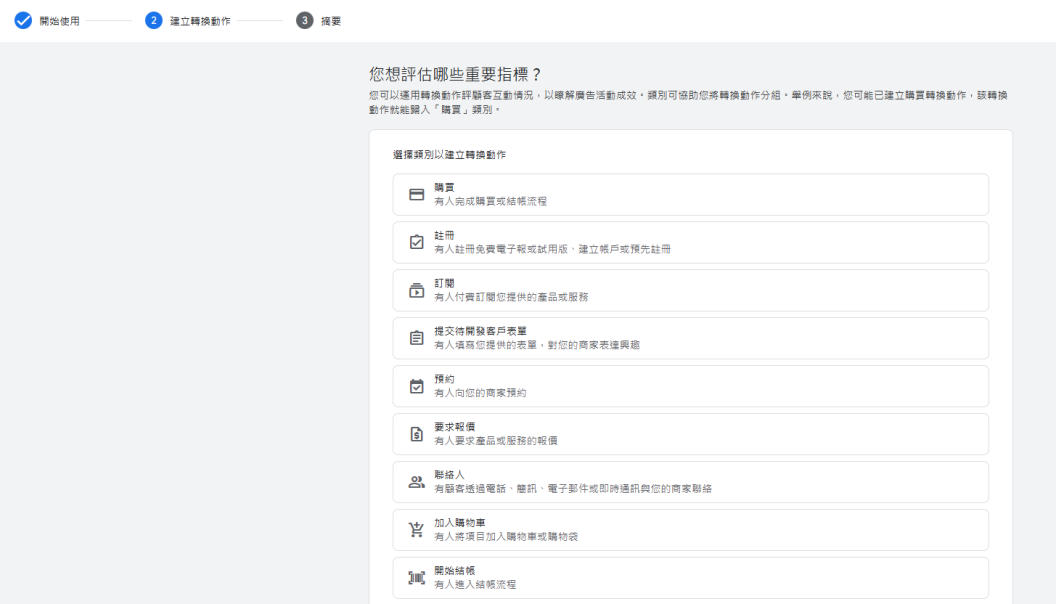Click the clipboard check icon for 註冊
This screenshot has height=604, width=1056.
[x=417, y=243]
